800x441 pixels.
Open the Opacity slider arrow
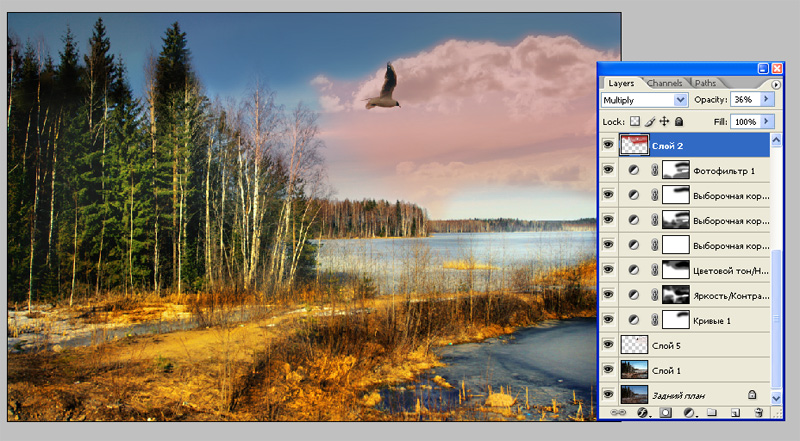point(766,100)
